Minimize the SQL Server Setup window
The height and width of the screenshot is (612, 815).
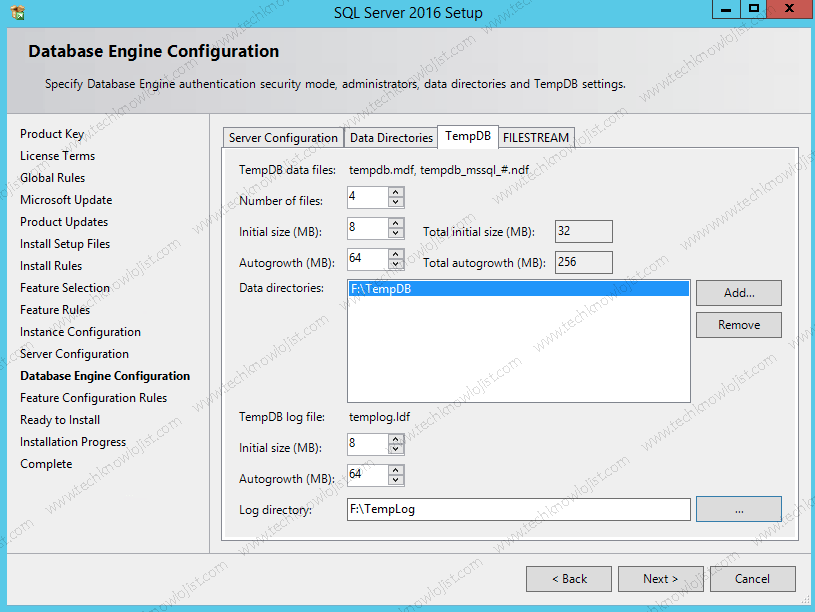click(x=726, y=9)
